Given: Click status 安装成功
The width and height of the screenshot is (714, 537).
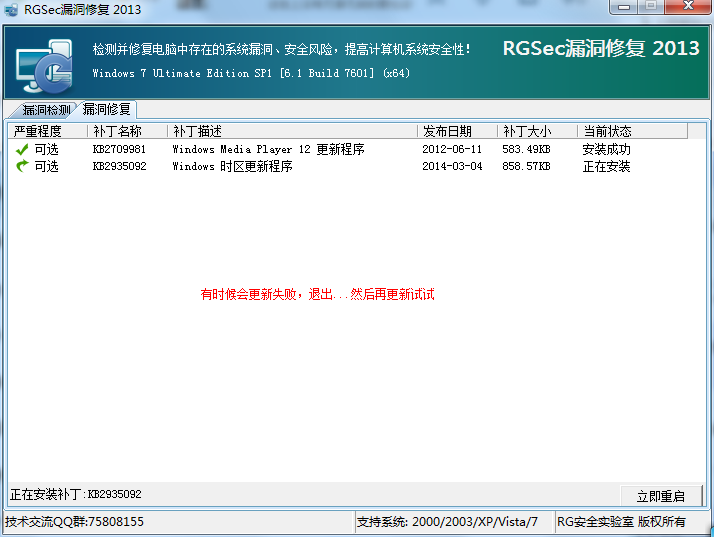Looking at the screenshot, I should (x=606, y=149).
